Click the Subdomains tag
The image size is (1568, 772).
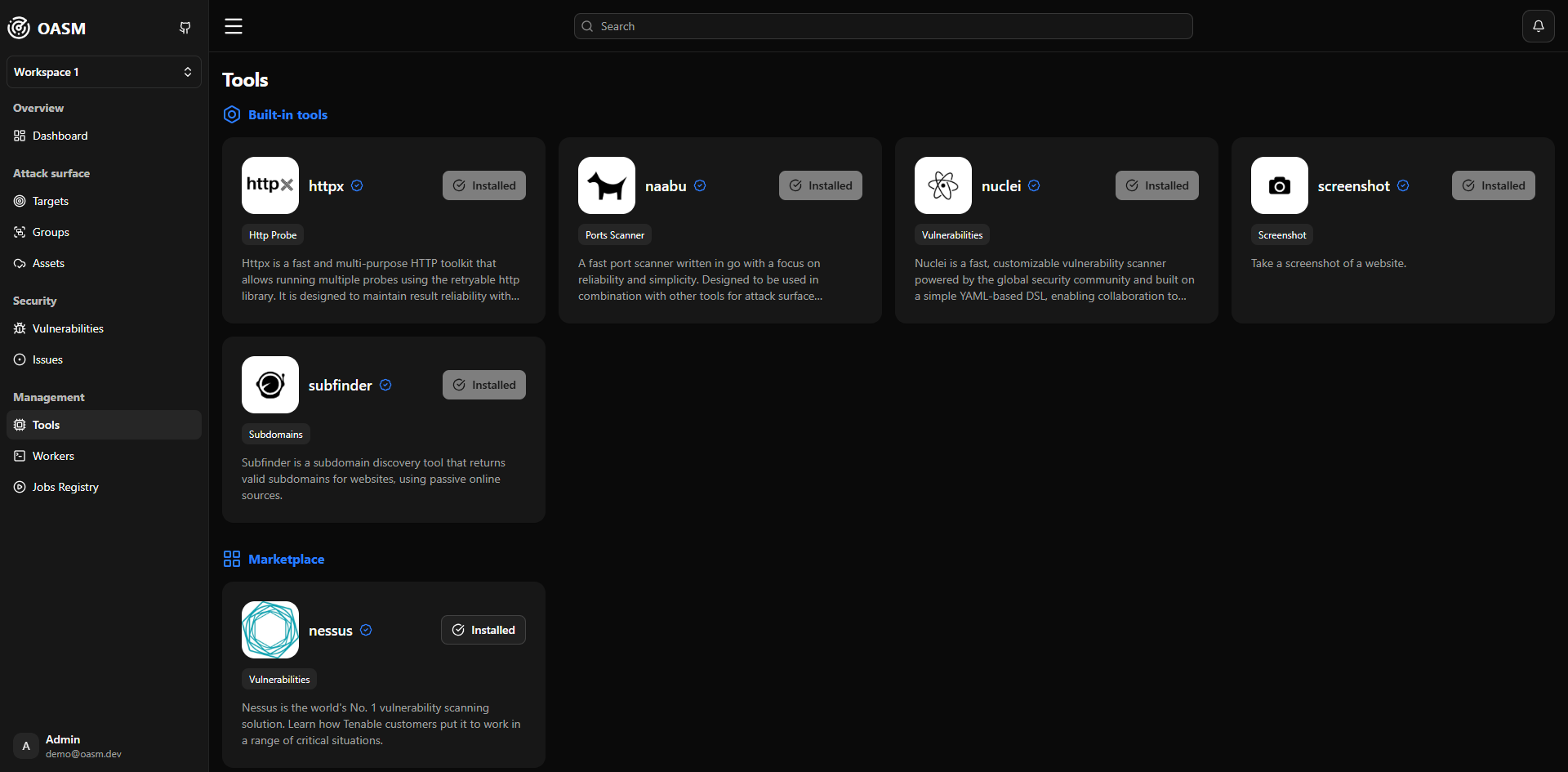click(x=276, y=434)
